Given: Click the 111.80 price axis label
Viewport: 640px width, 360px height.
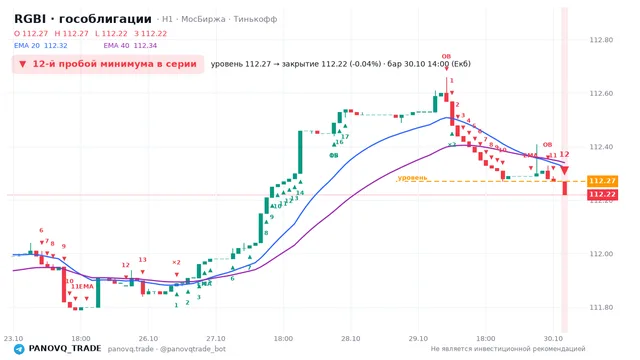Looking at the screenshot, I should 601,307.
